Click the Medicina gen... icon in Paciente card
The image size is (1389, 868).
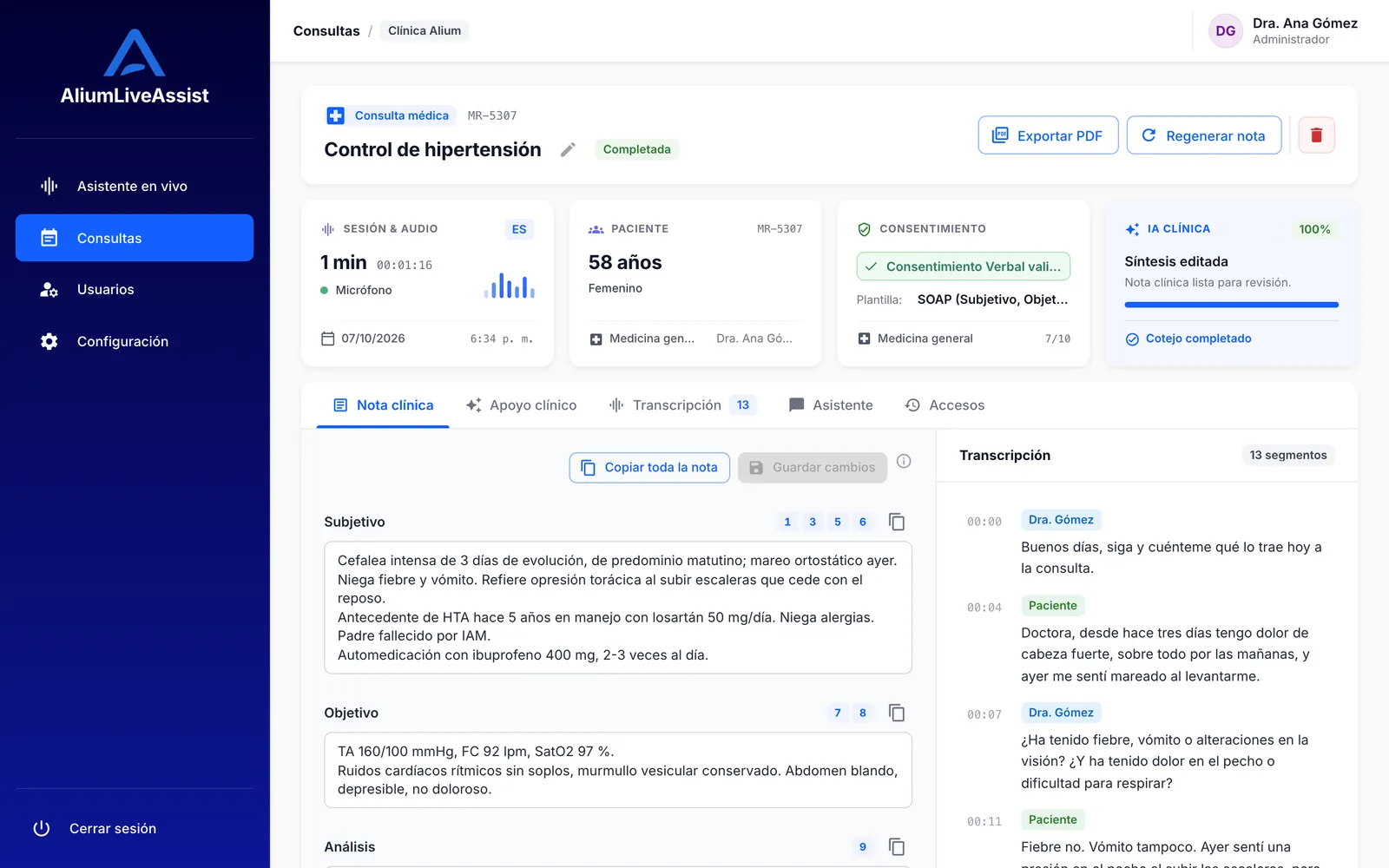pyautogui.click(x=596, y=339)
